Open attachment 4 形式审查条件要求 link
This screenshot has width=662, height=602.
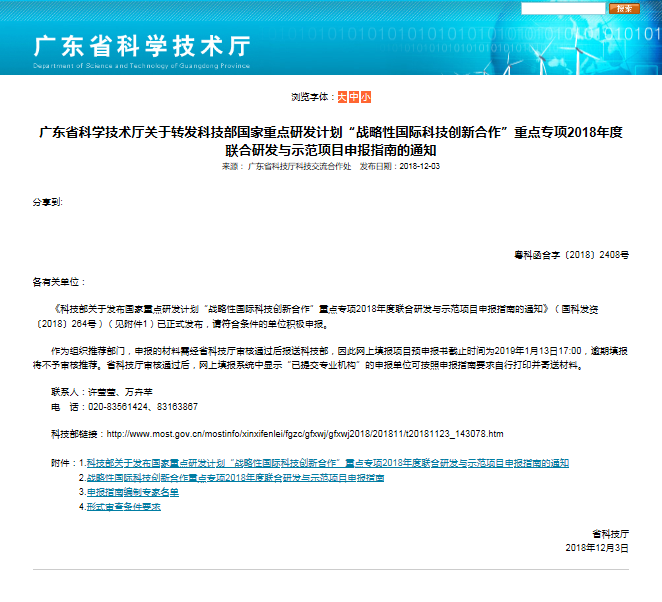tap(123, 507)
